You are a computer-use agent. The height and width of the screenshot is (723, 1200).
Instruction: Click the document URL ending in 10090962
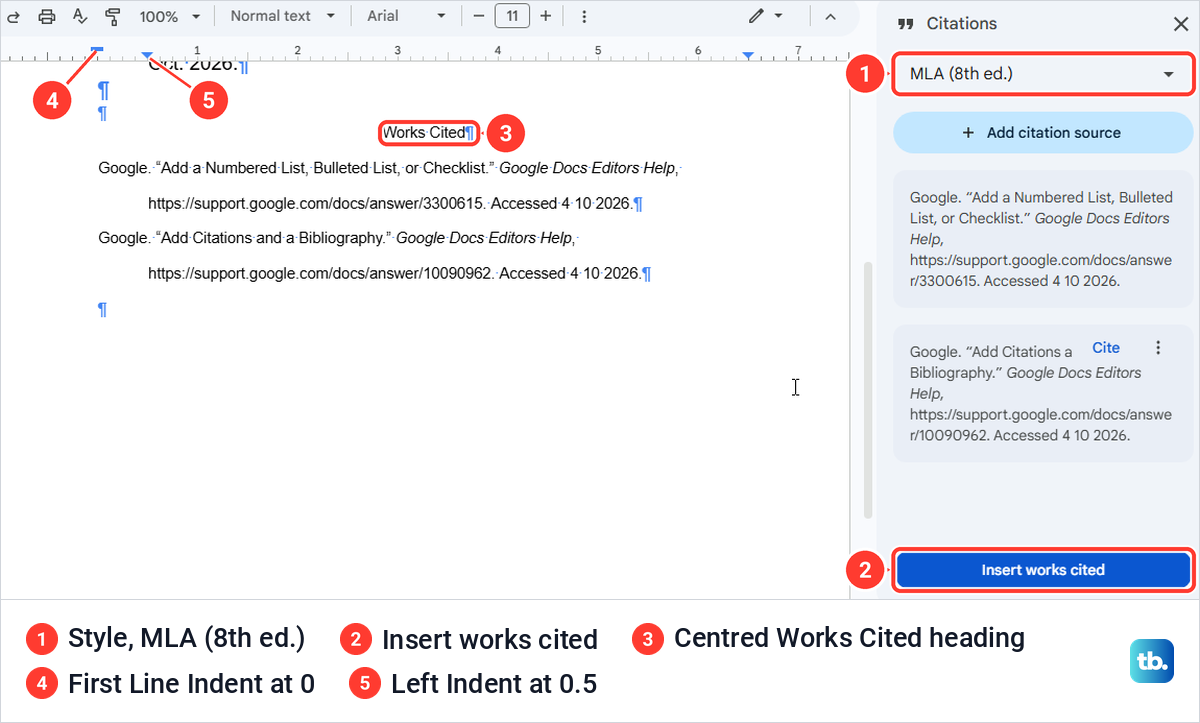click(x=321, y=273)
